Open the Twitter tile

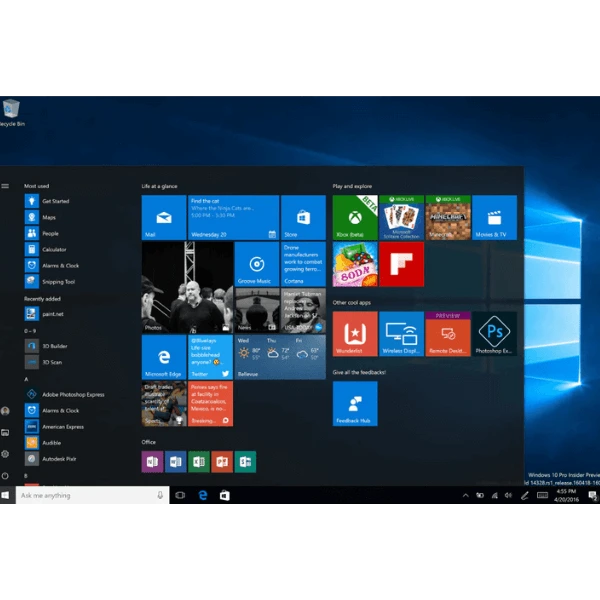point(210,357)
